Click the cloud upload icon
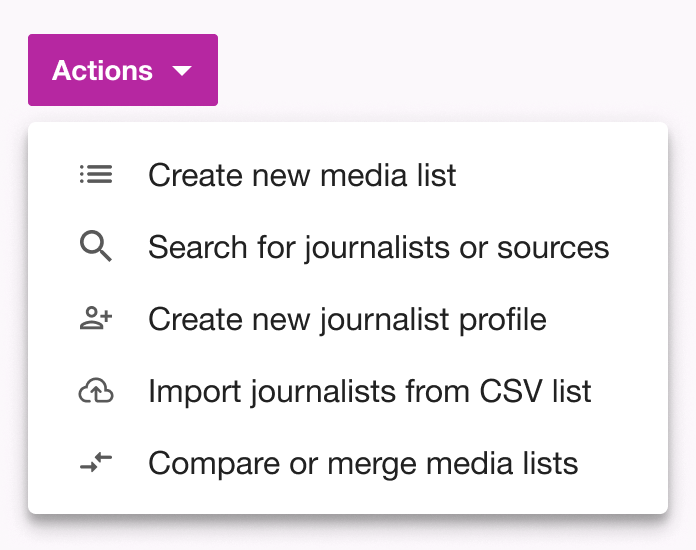The height and width of the screenshot is (550, 696). [x=96, y=390]
